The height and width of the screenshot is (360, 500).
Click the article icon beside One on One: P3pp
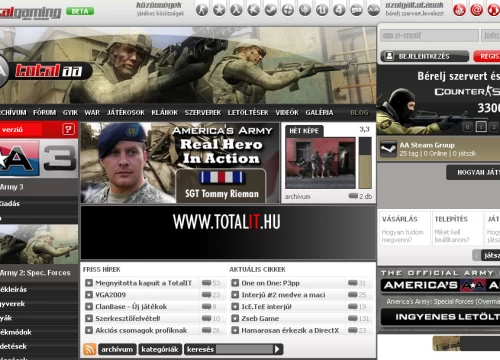pyautogui.click(x=235, y=283)
